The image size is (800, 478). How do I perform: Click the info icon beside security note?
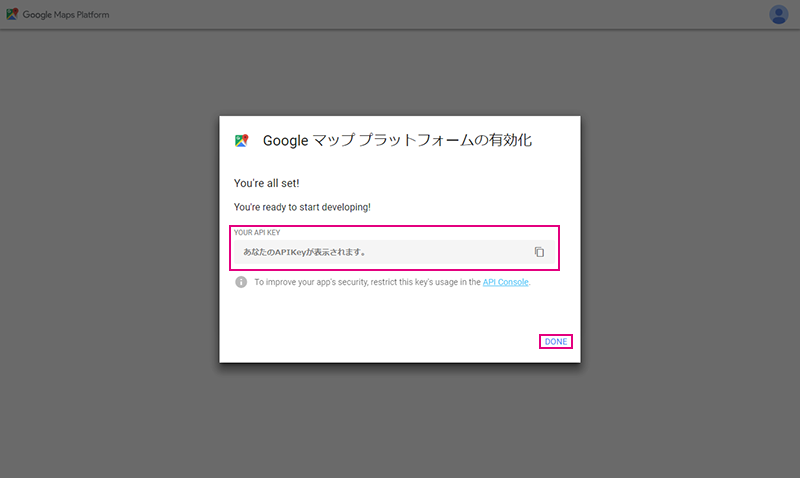coord(241,282)
